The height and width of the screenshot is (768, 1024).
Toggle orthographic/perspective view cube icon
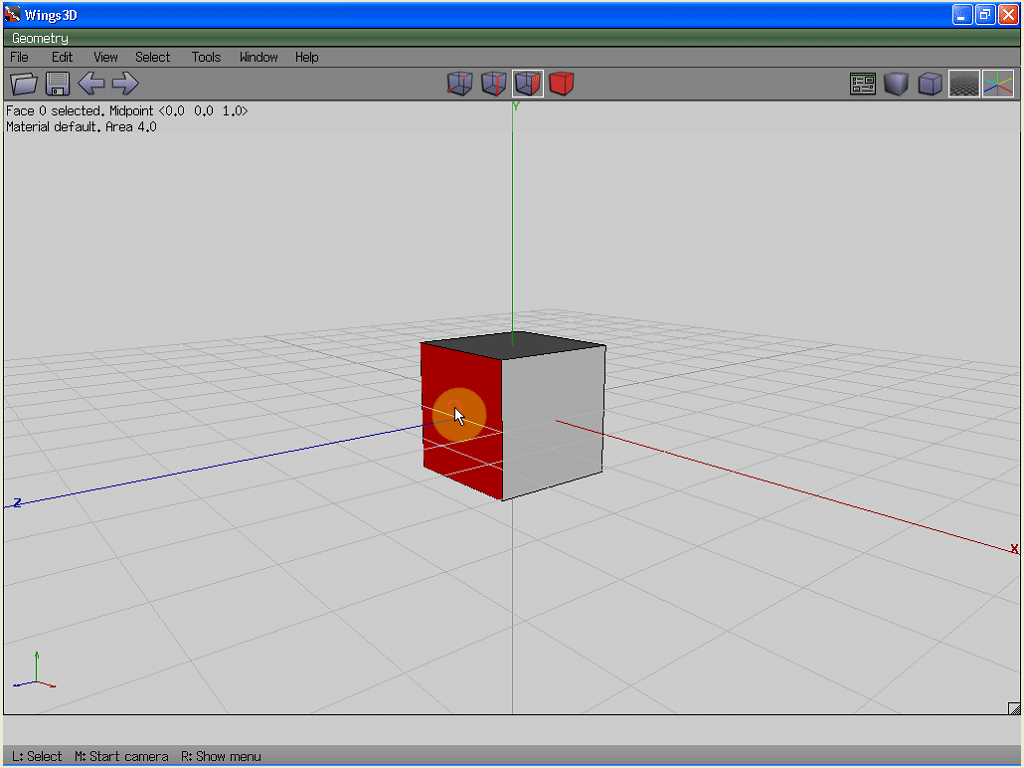point(931,84)
